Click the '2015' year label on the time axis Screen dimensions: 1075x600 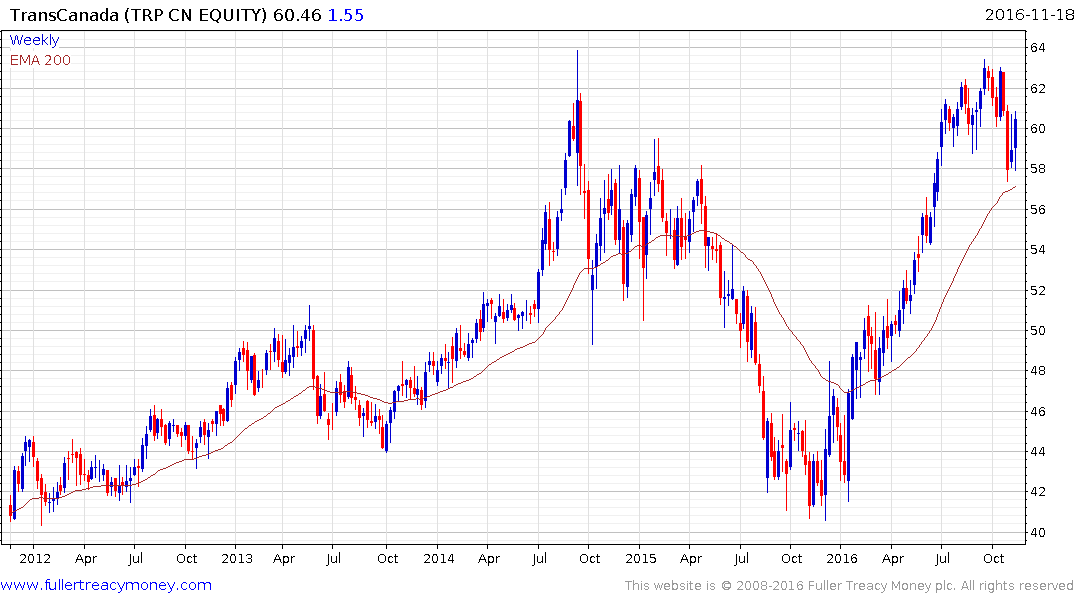tap(640, 558)
